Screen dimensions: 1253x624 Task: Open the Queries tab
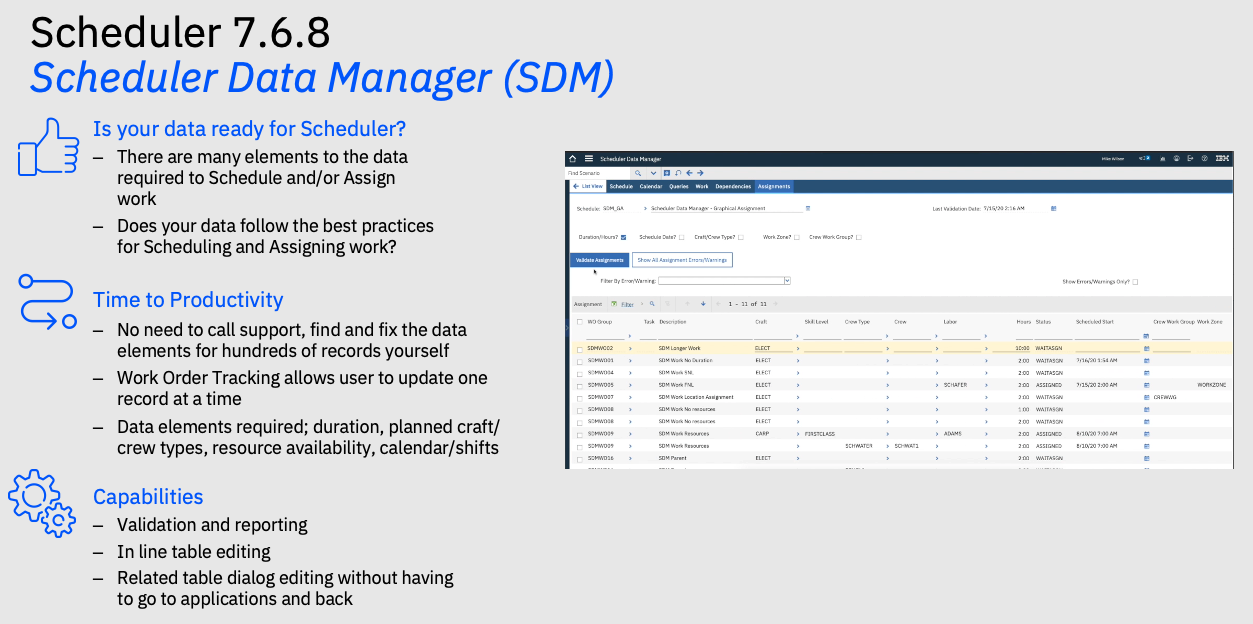[x=679, y=186]
